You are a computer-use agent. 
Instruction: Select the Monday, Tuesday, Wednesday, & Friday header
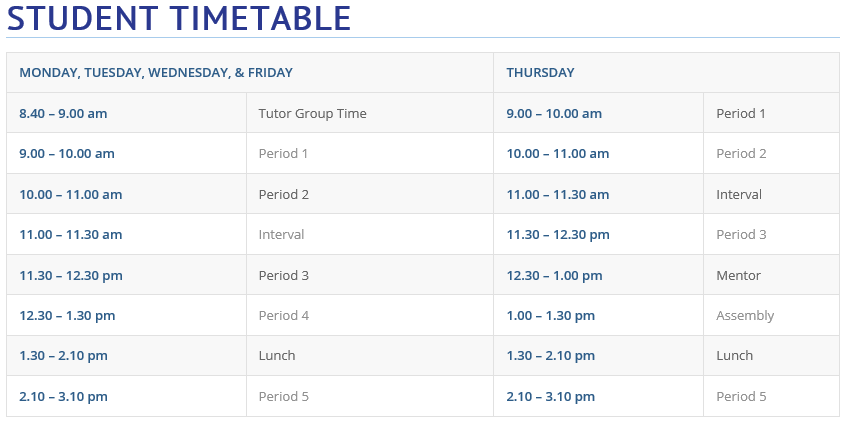(x=156, y=73)
